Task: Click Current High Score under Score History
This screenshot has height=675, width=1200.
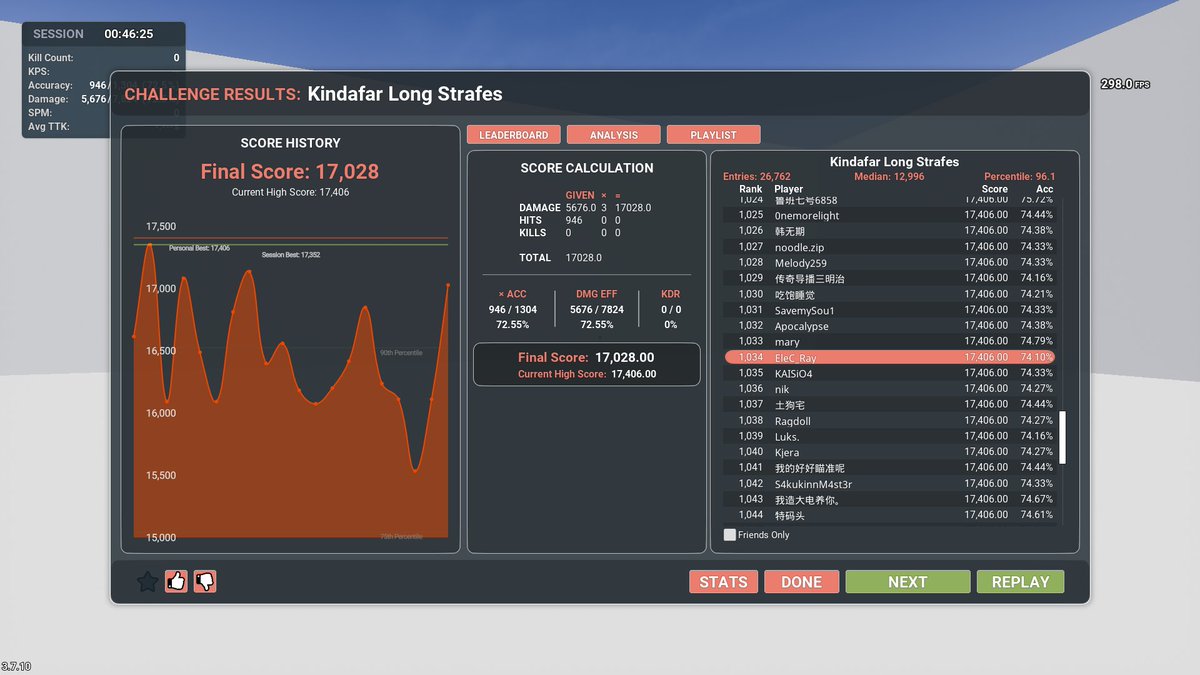Action: (290, 192)
